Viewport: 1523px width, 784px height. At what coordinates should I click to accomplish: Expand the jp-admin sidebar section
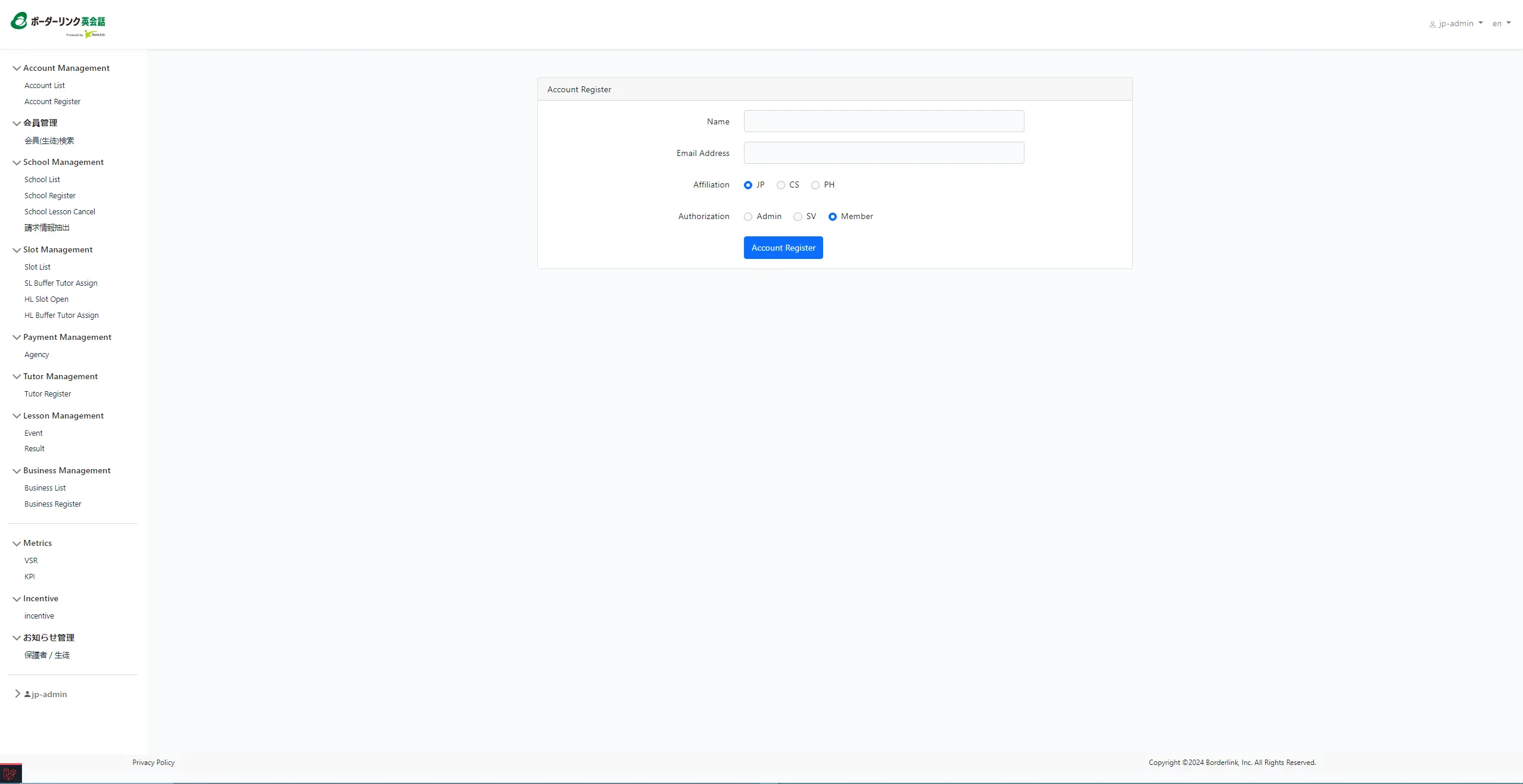tap(17, 694)
